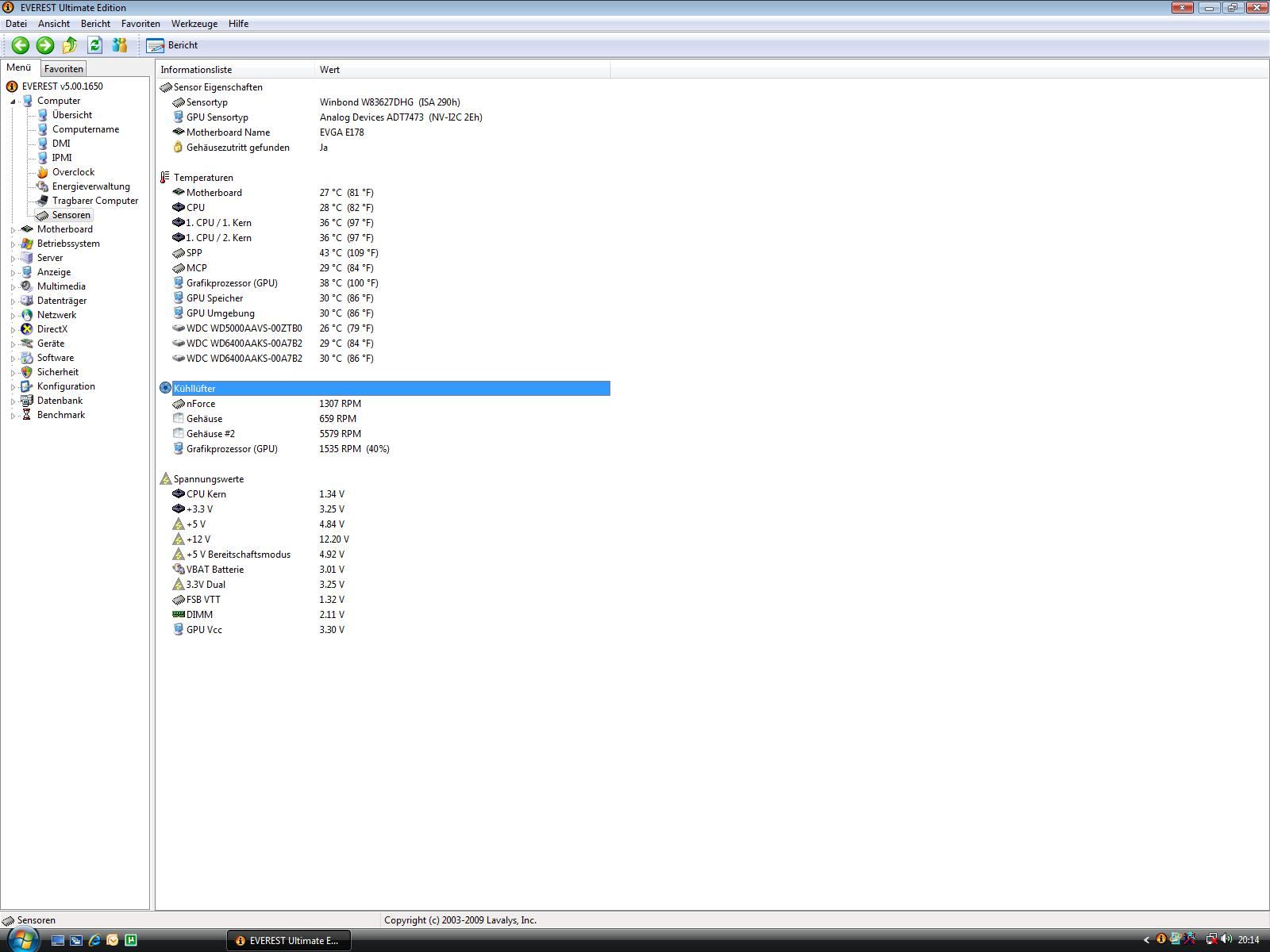1270x952 pixels.
Task: Open the Werkzeuge menu
Action: pos(194,24)
